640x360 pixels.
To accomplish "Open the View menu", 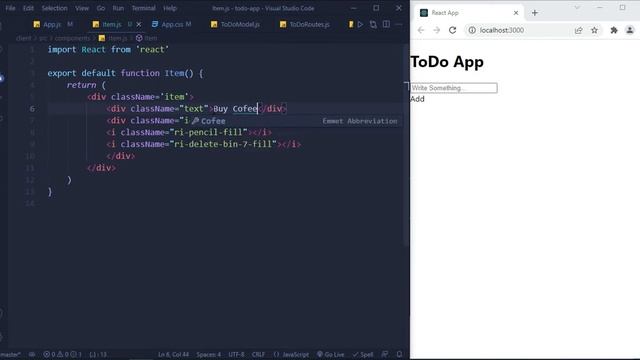I will coord(82,8).
